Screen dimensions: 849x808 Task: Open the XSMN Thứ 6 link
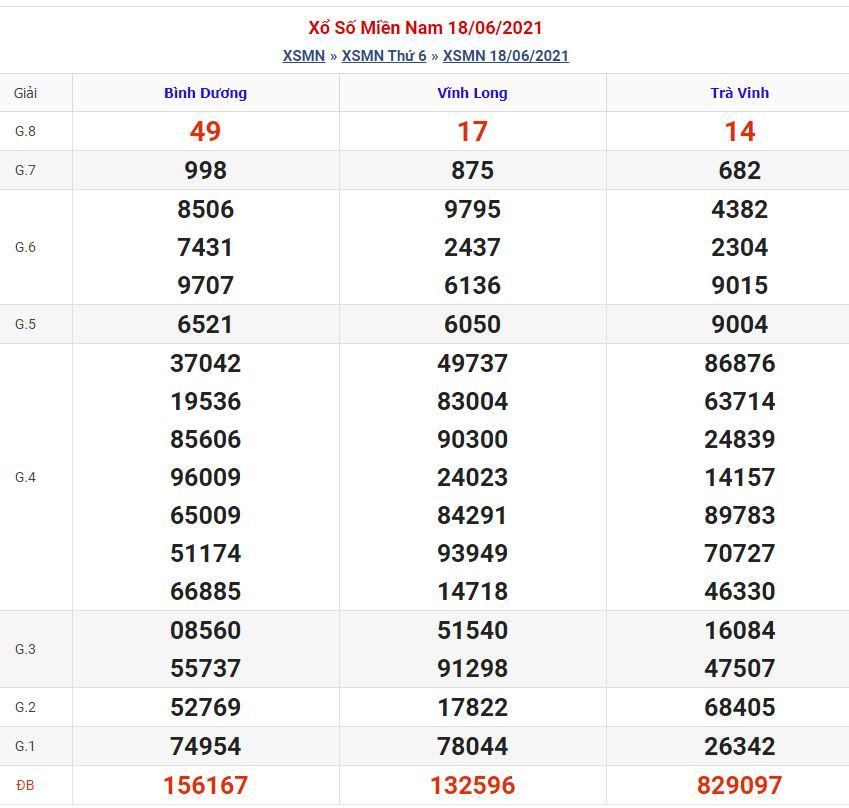pos(384,56)
